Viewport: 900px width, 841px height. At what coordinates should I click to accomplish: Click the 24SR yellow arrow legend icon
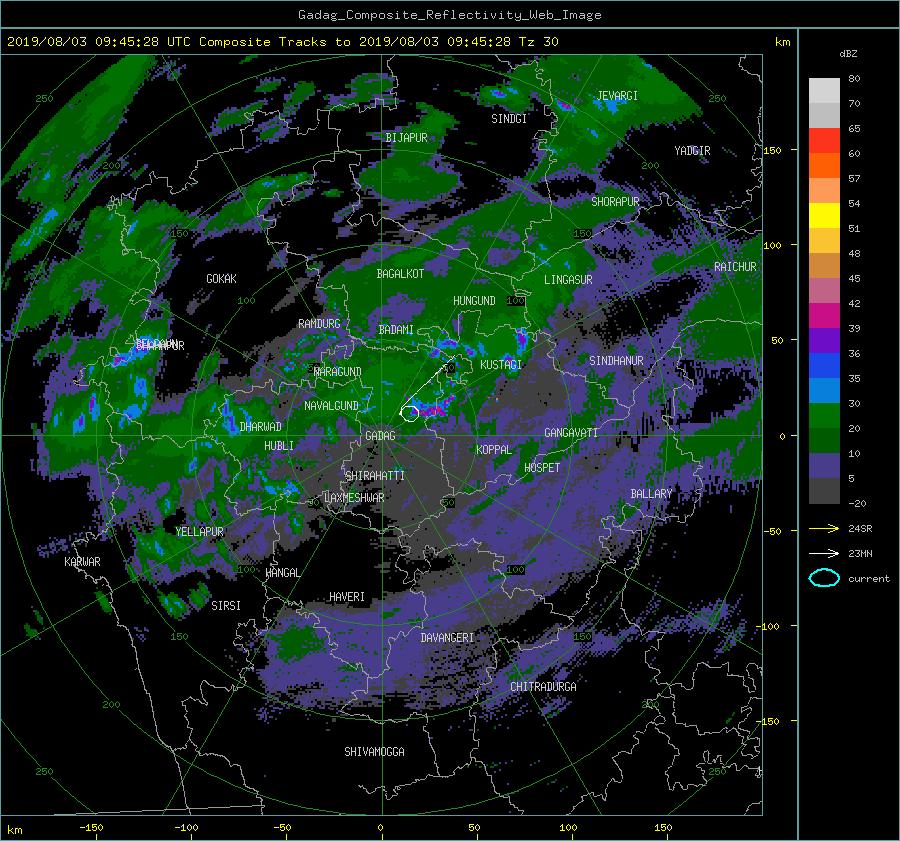[x=824, y=528]
